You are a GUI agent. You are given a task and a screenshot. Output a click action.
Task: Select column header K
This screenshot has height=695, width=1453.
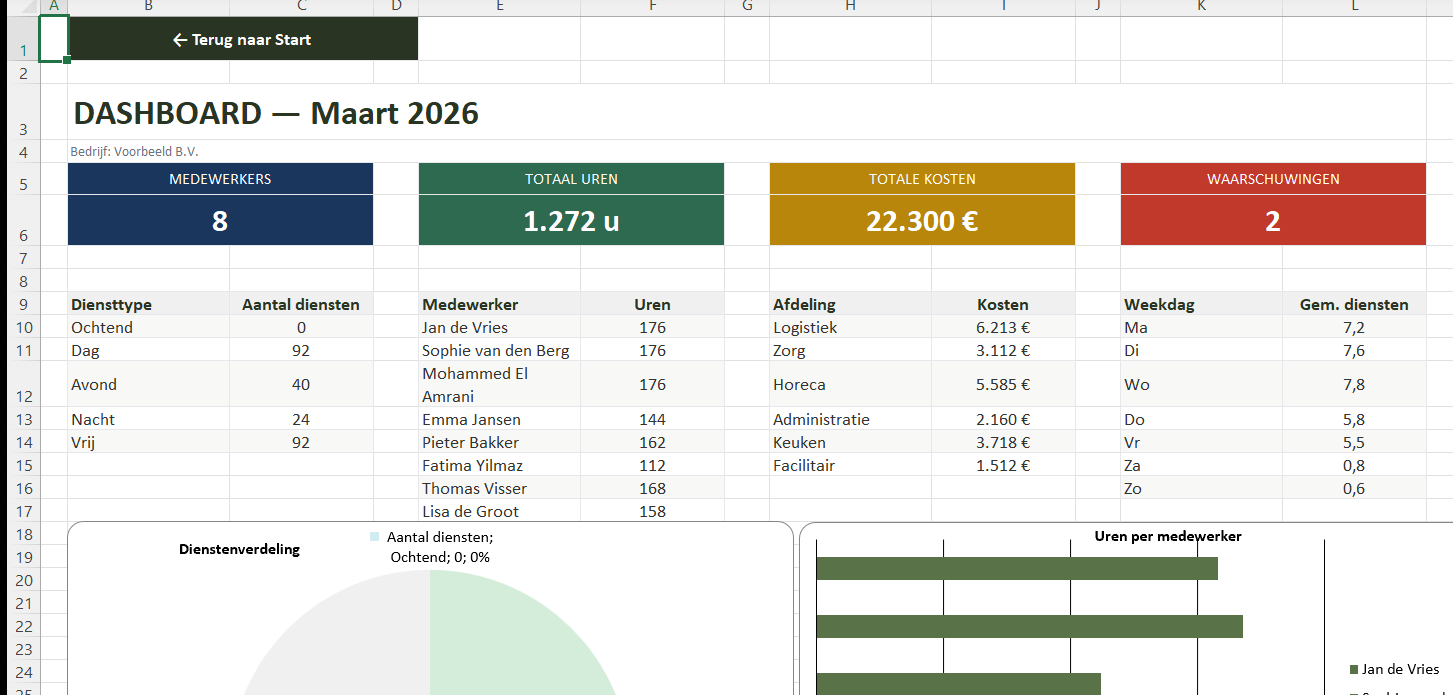tap(1200, 7)
